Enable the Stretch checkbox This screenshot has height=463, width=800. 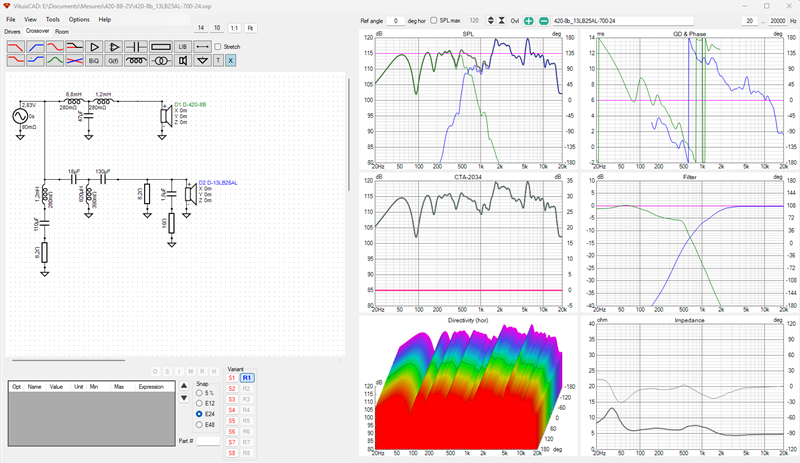(x=218, y=46)
